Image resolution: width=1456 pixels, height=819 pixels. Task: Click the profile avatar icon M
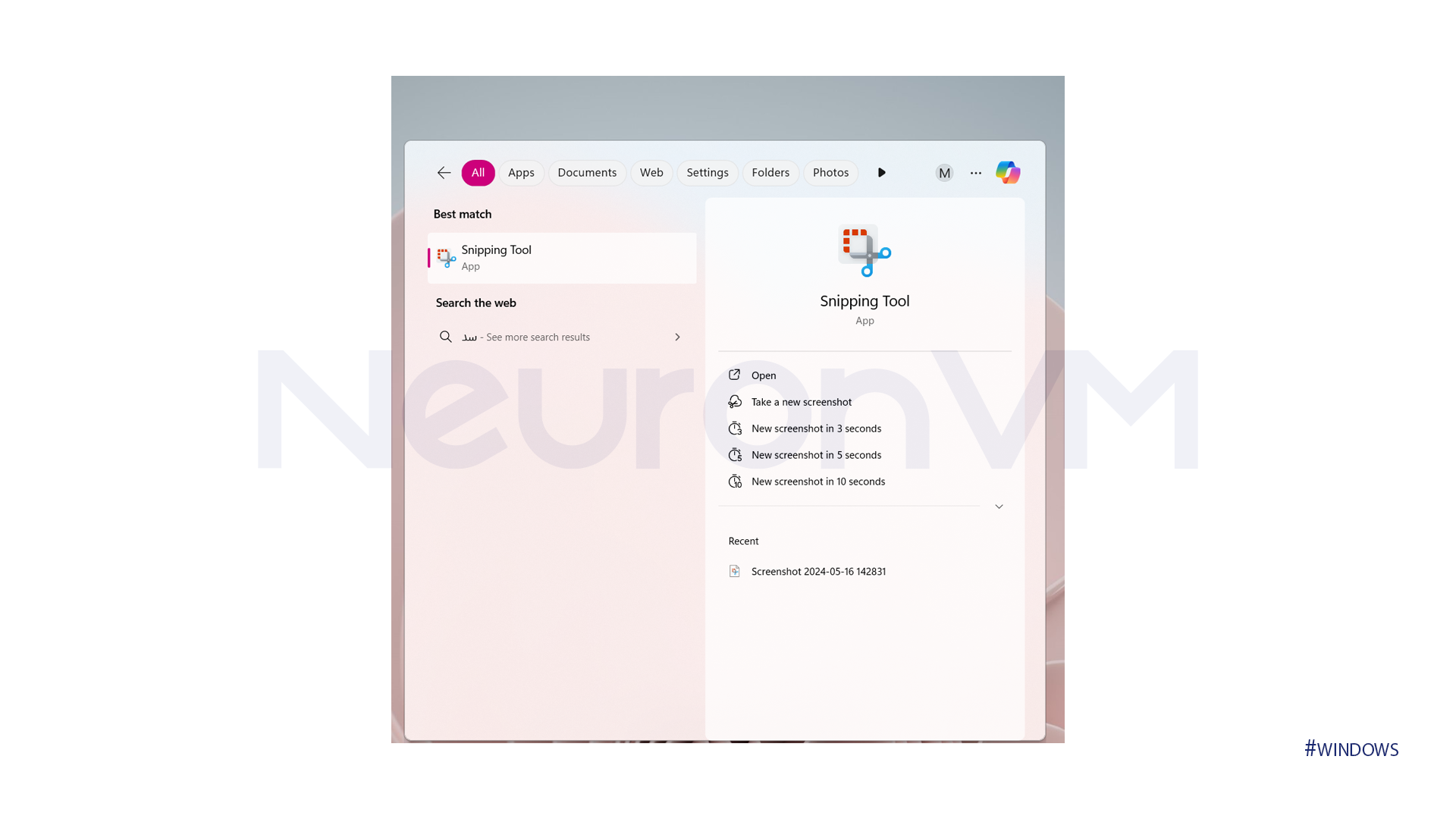click(x=943, y=172)
